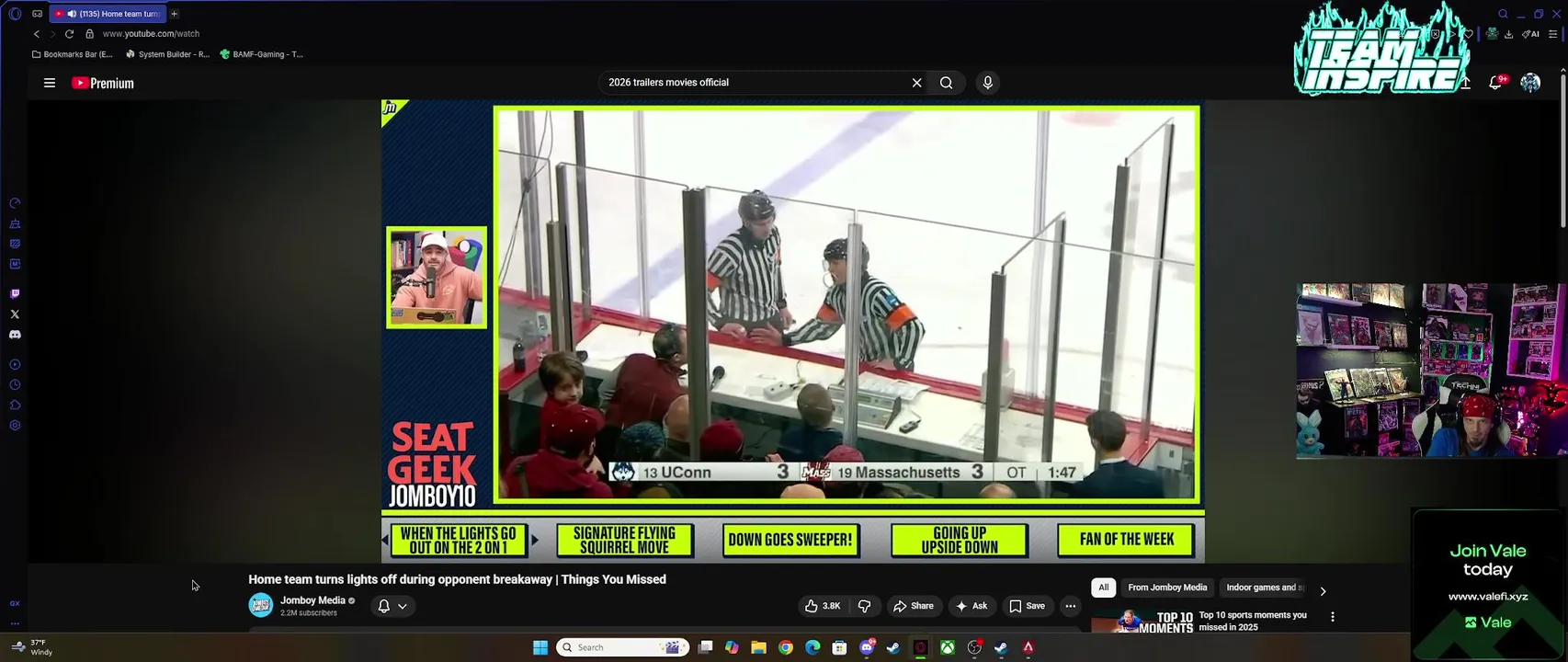
Task: Save the video to a playlist
Action: pos(1027,606)
